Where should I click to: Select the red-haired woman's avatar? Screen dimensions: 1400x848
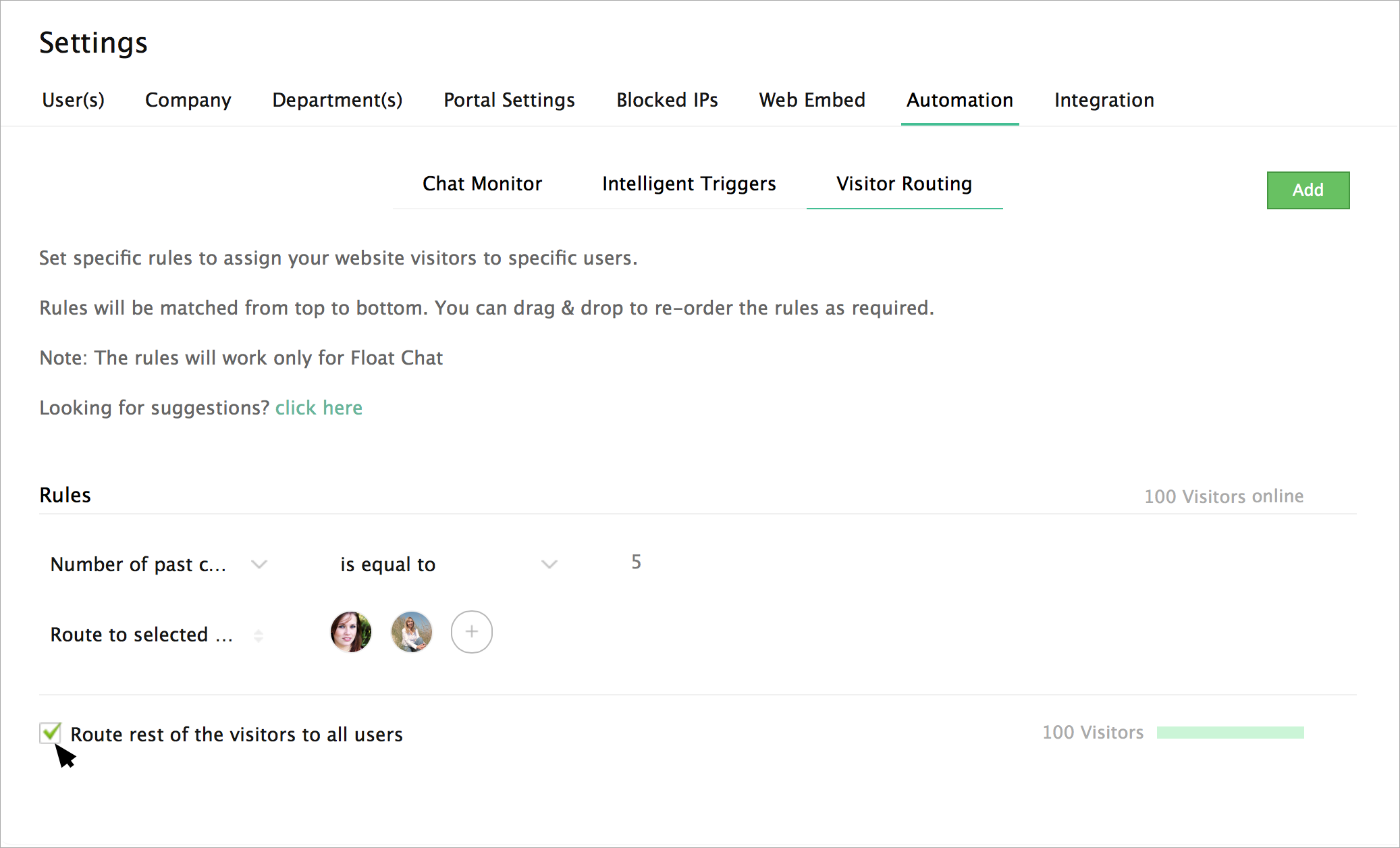tap(350, 632)
